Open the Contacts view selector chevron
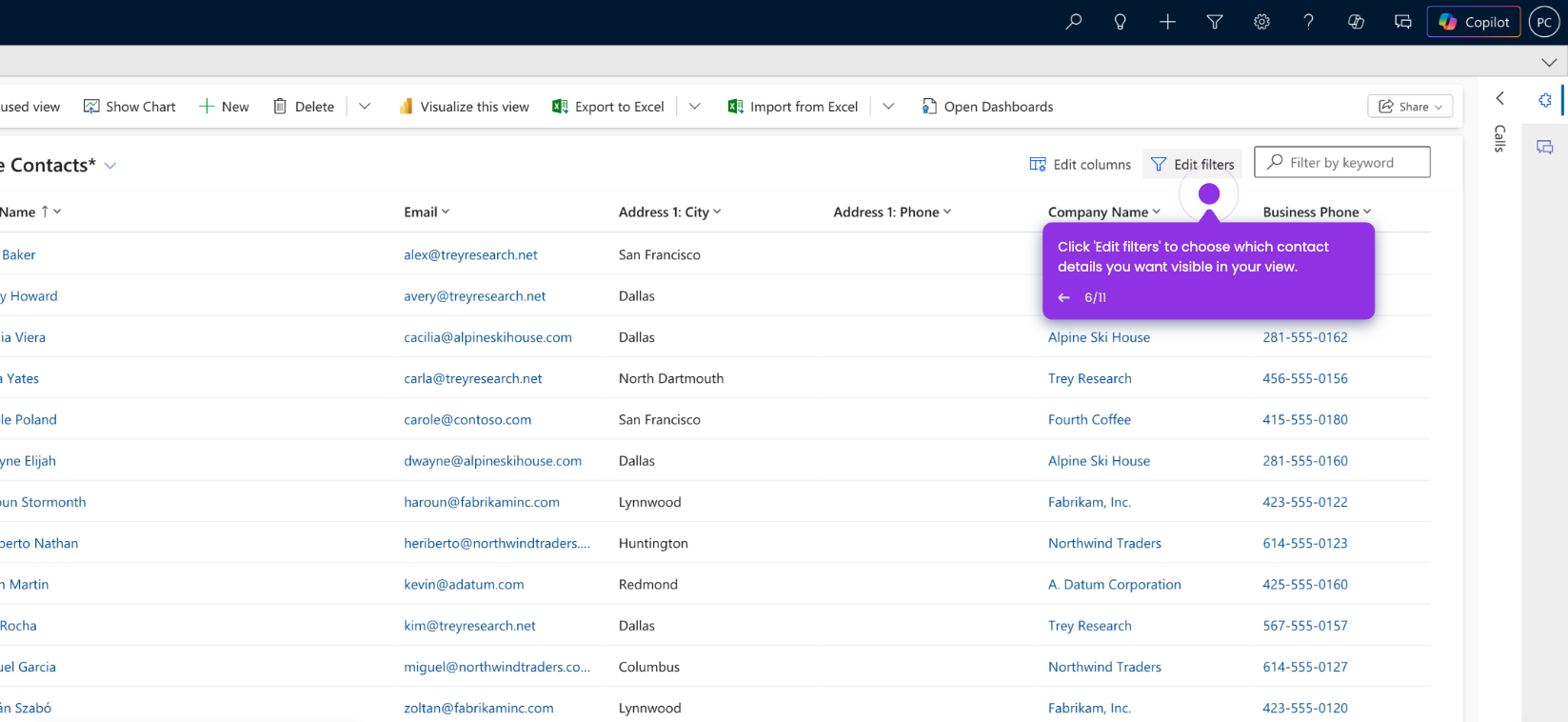This screenshot has width=1568, height=722. (110, 166)
